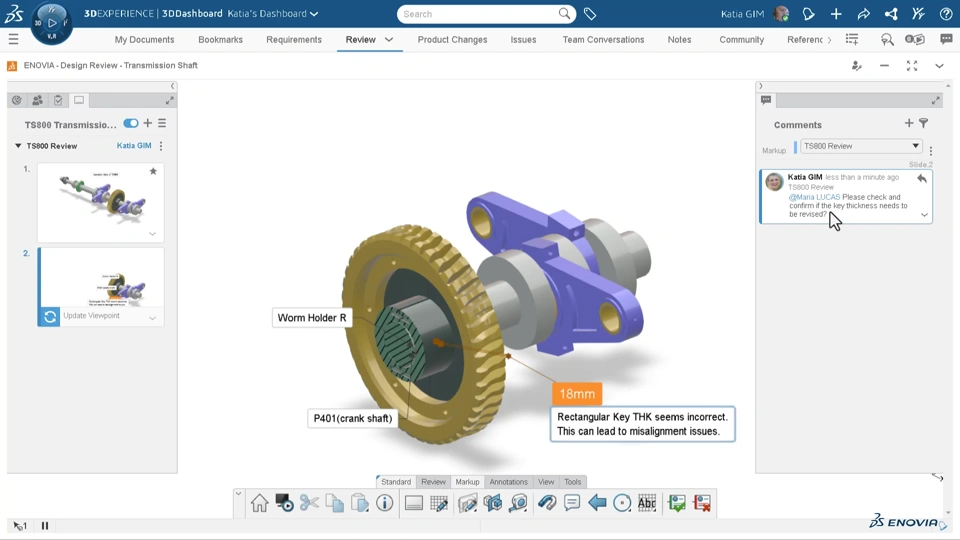Click the scissors Cut icon
This screenshot has height=540, width=960.
click(x=309, y=503)
